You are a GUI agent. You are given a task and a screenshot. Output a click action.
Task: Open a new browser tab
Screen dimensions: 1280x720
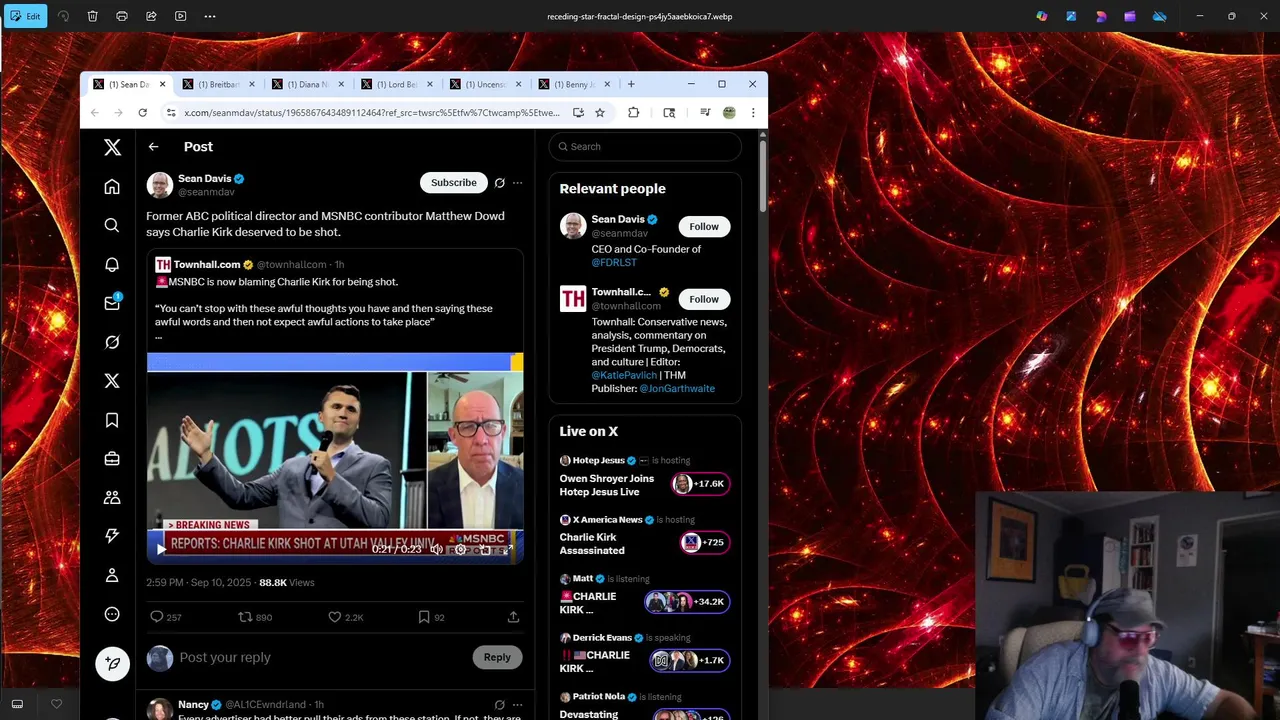(x=631, y=84)
